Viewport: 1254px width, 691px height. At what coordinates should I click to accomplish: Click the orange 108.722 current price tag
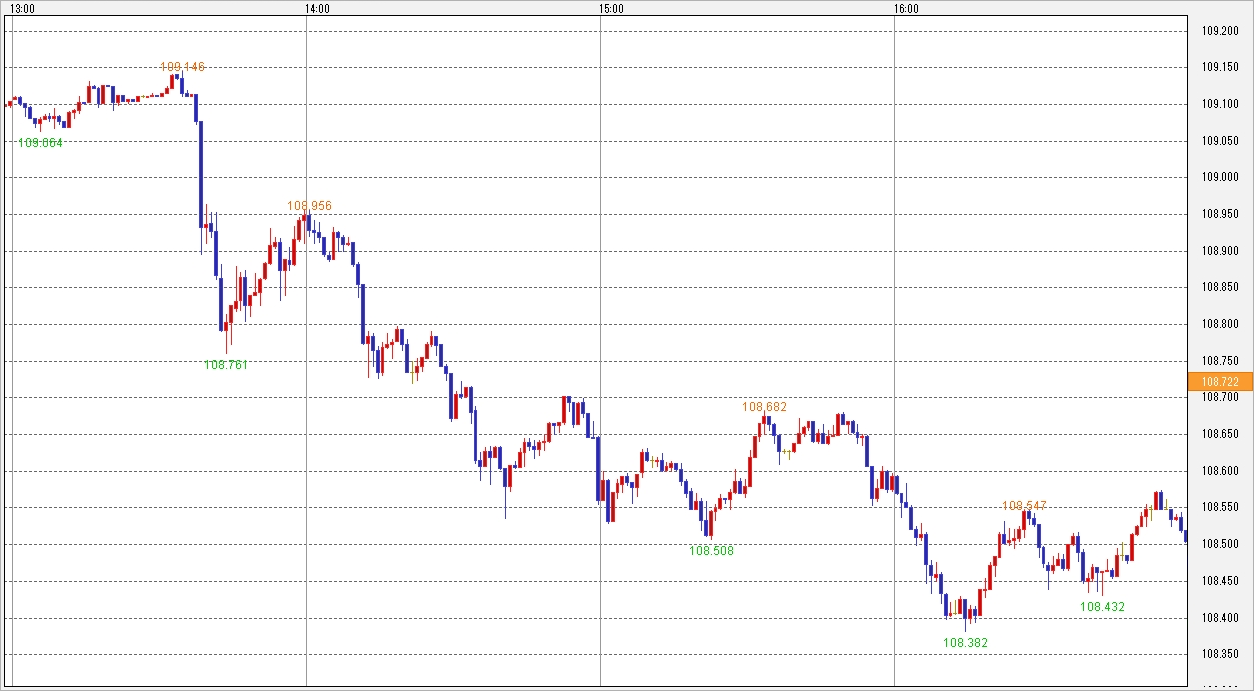(1220, 381)
